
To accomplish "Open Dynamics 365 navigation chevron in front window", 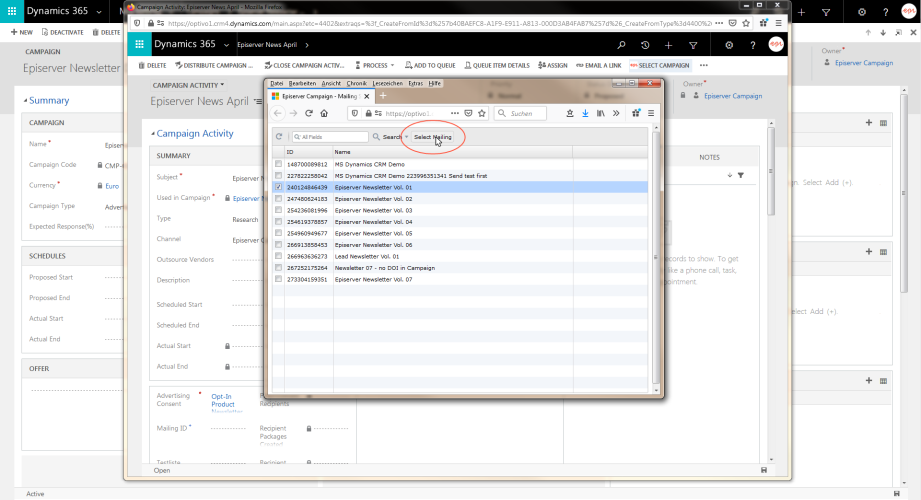I will click(226, 45).
